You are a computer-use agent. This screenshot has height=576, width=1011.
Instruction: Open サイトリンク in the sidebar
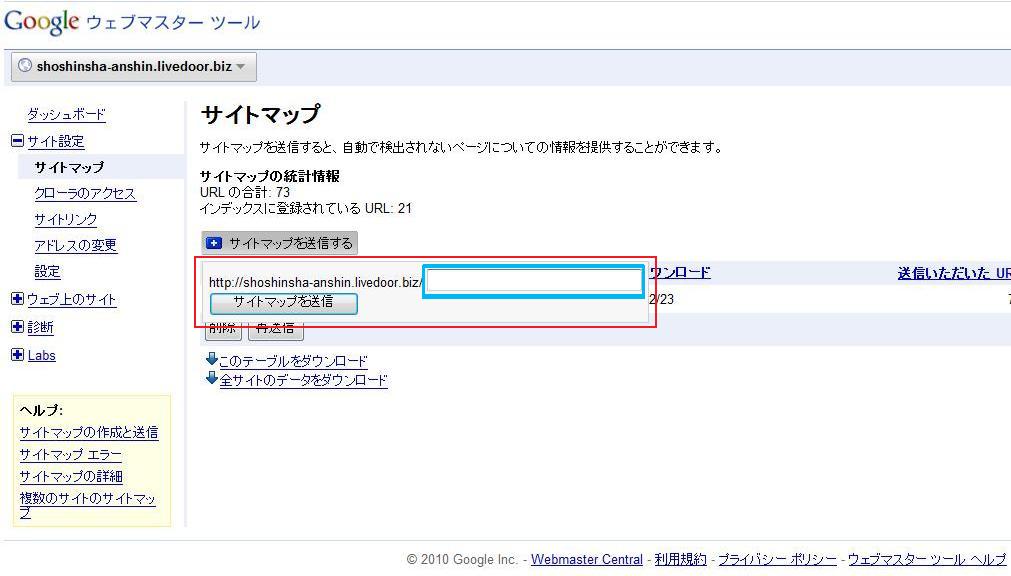pyautogui.click(x=66, y=219)
